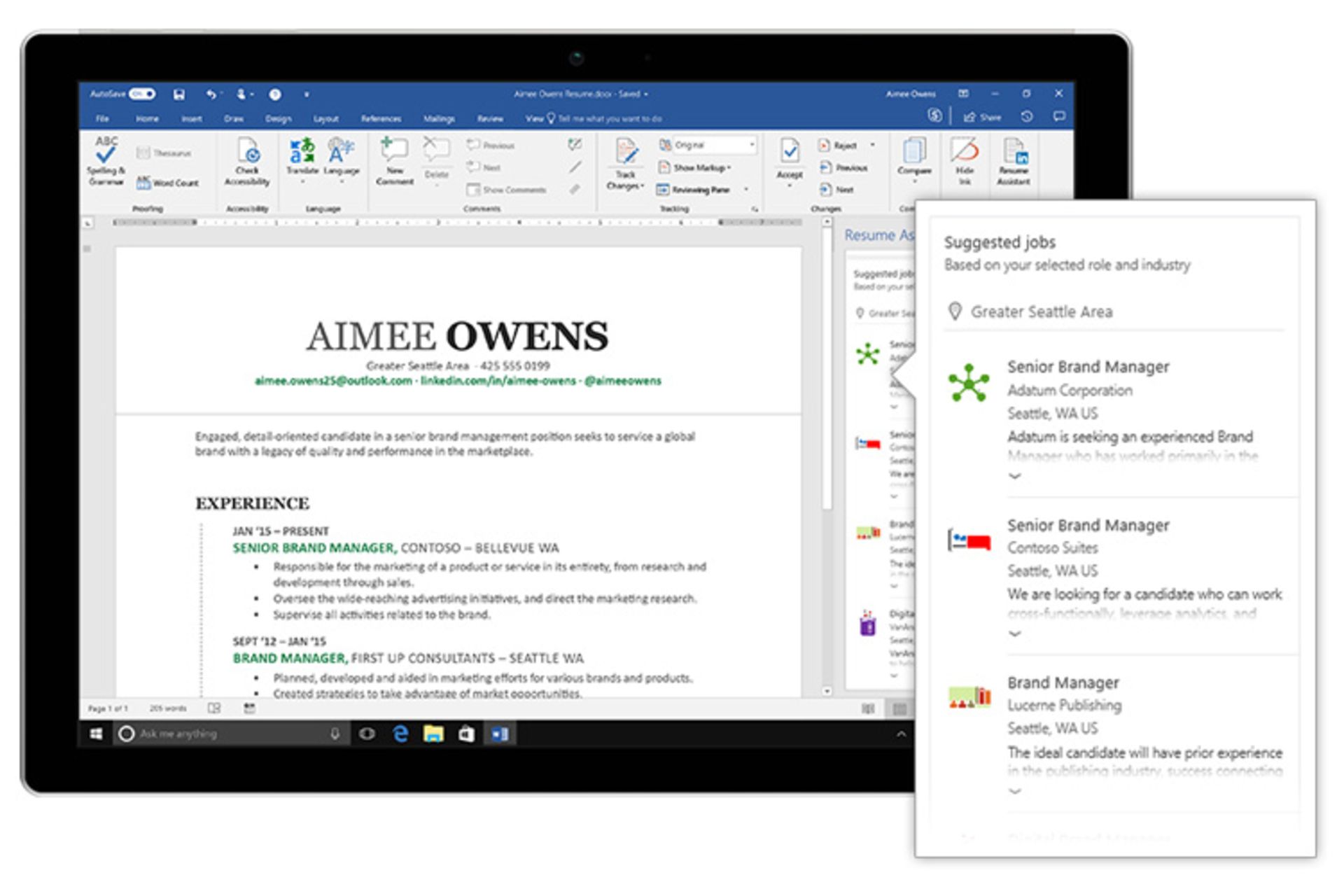Viewport: 1344px width, 896px height.
Task: Expand Lucerne Publishing job description
Action: coord(1014,791)
